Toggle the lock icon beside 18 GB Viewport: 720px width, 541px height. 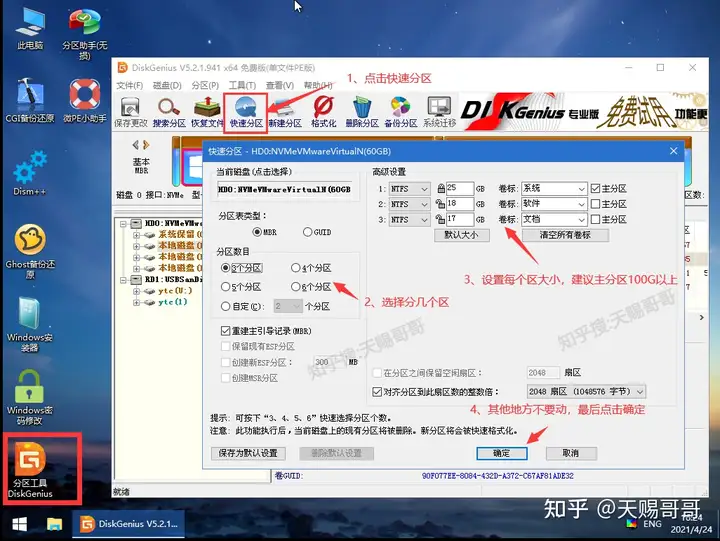point(441,204)
